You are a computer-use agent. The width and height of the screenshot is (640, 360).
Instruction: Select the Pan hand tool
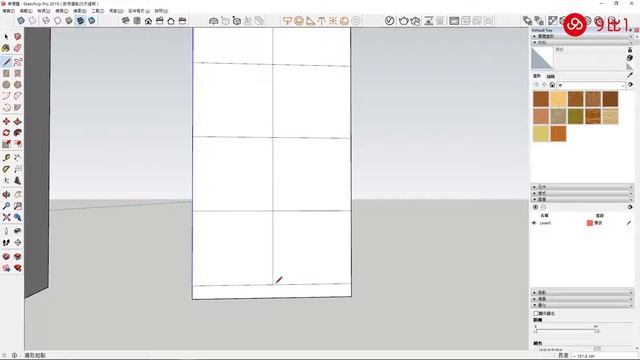(18, 195)
